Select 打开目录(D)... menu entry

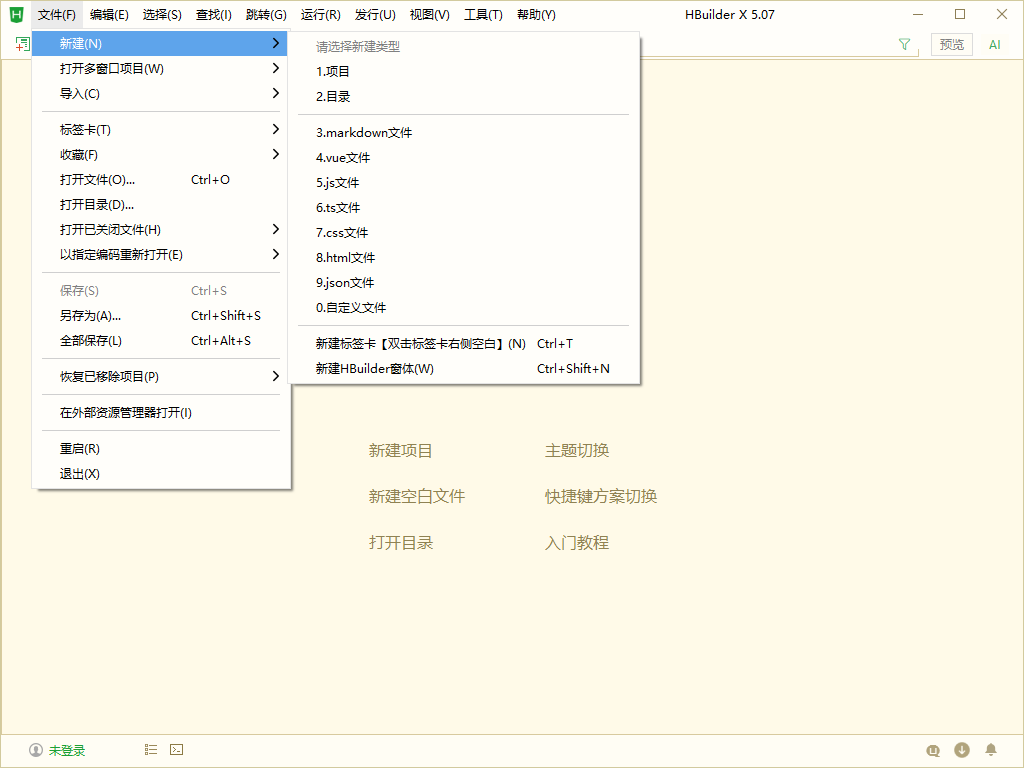point(161,204)
